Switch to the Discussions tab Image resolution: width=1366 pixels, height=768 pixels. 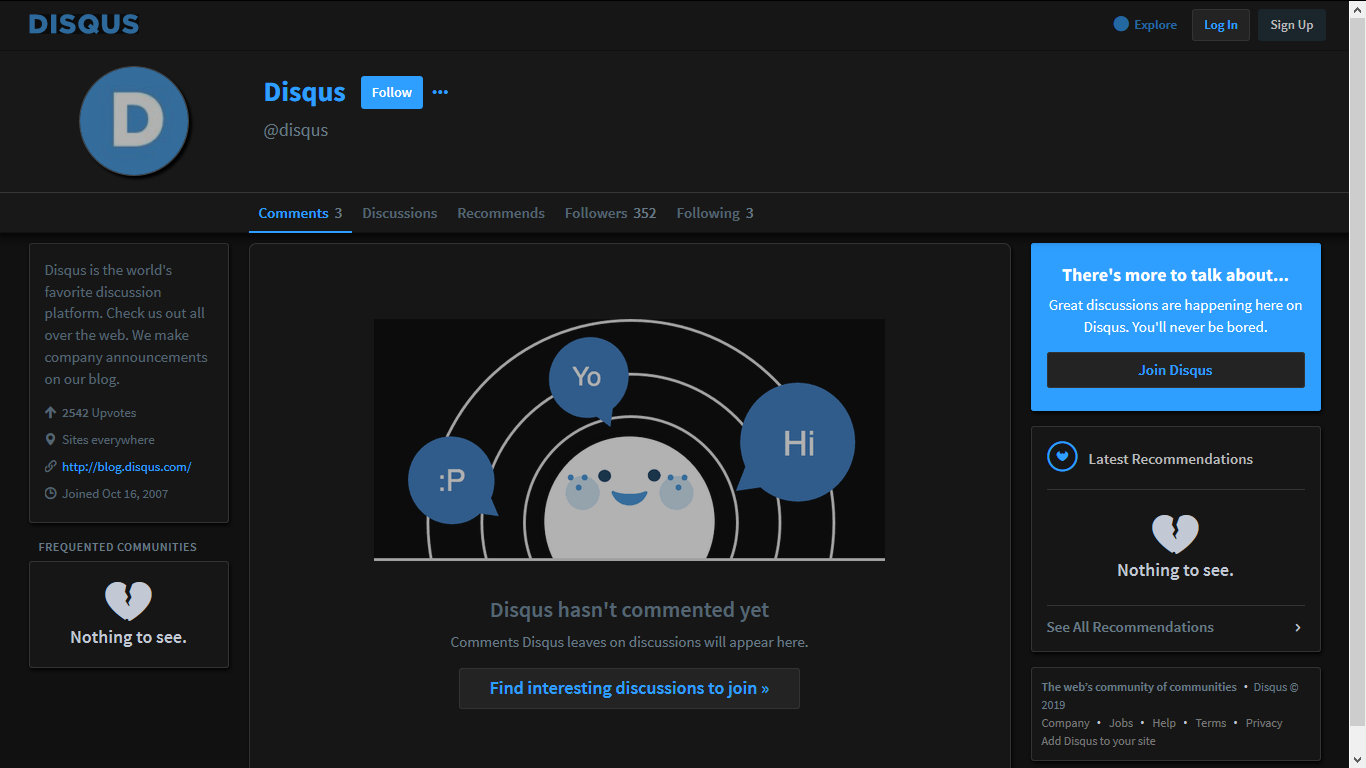pyautogui.click(x=399, y=212)
